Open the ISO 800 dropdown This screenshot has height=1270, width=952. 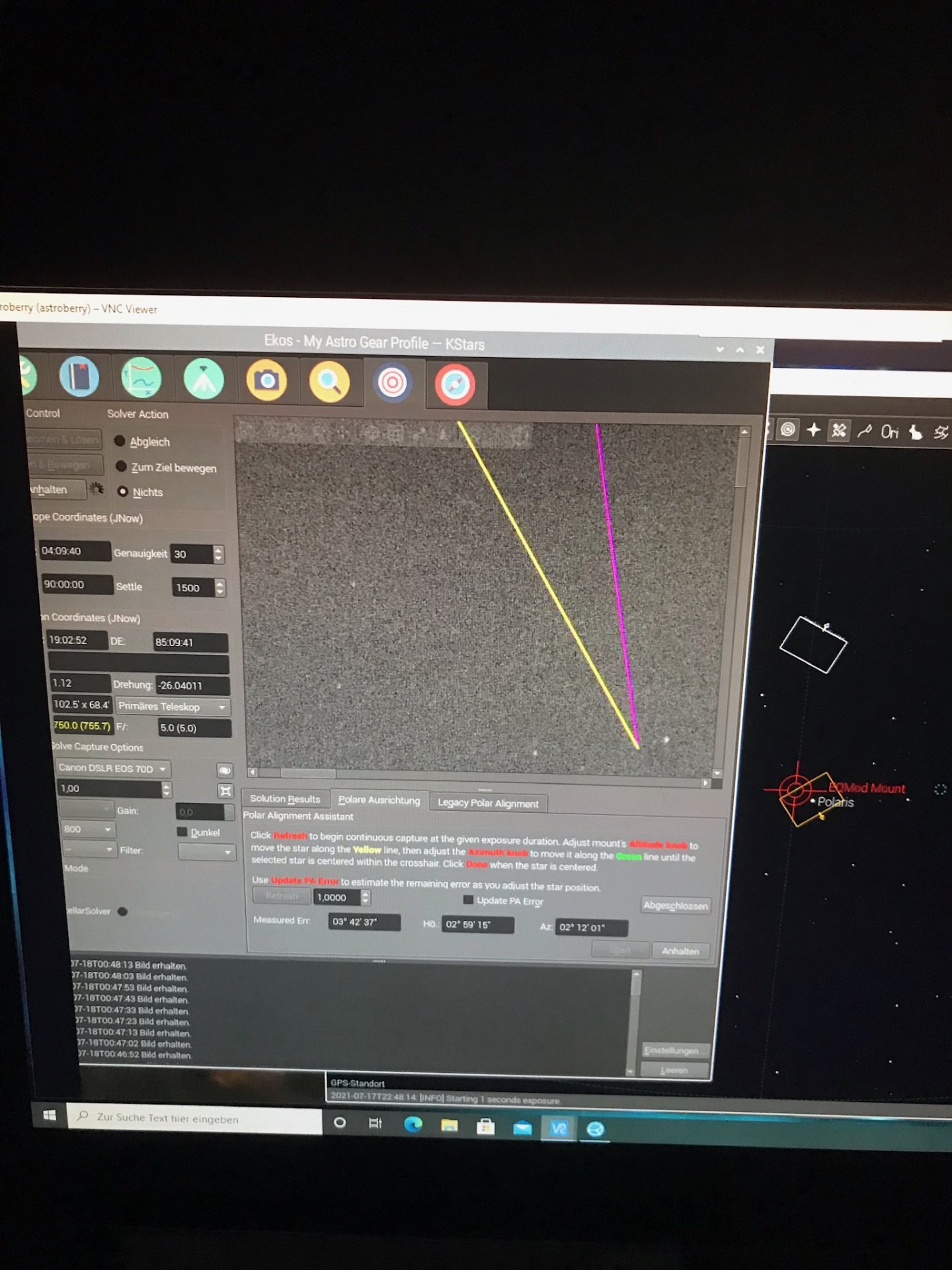click(88, 829)
